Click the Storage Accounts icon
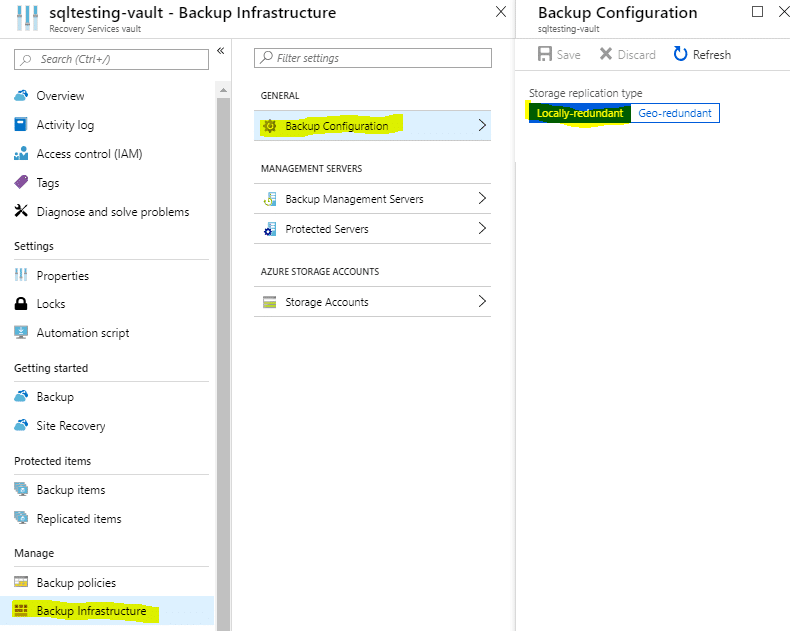 click(270, 302)
